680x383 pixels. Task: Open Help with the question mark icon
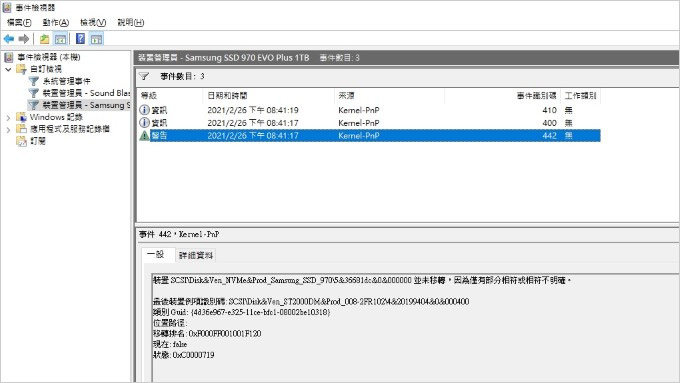coord(81,39)
